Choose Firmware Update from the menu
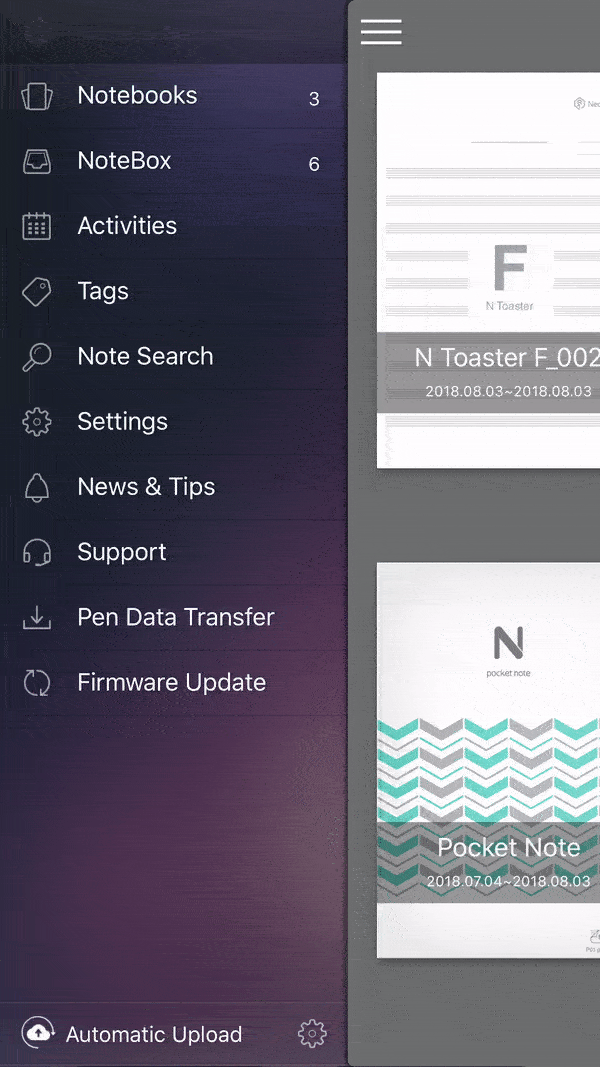The width and height of the screenshot is (600, 1067). click(x=174, y=683)
